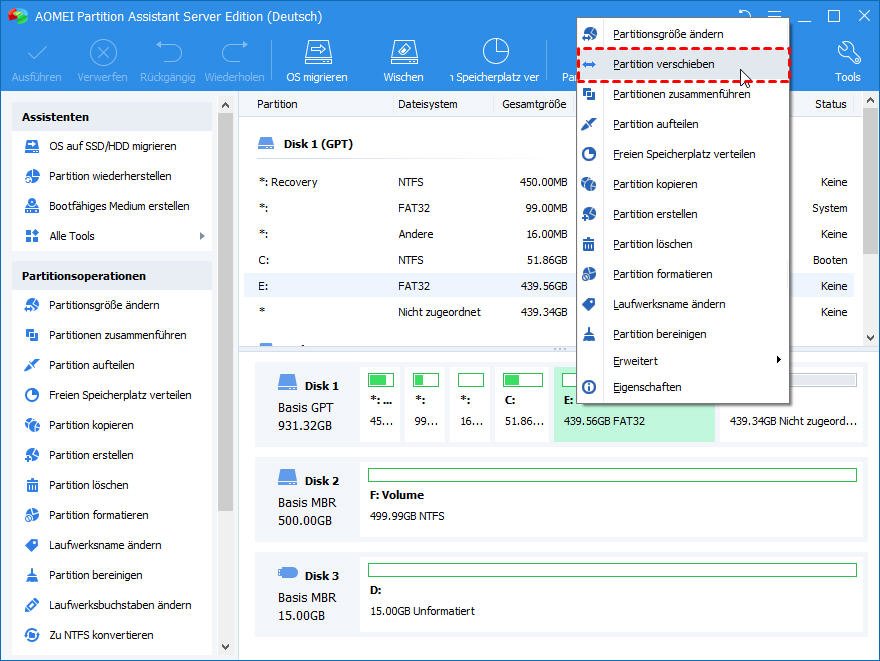Choose Partitionsgröße ändern in the context menu
Image resolution: width=880 pixels, height=661 pixels.
tap(683, 34)
